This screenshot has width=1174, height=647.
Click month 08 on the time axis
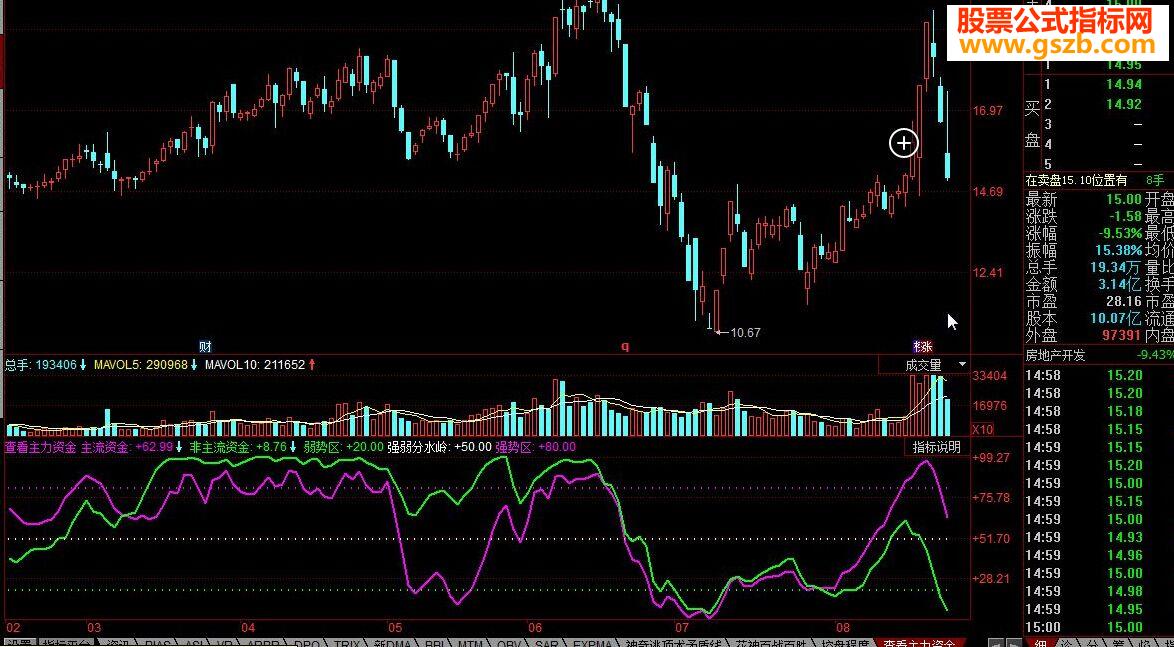coord(843,627)
